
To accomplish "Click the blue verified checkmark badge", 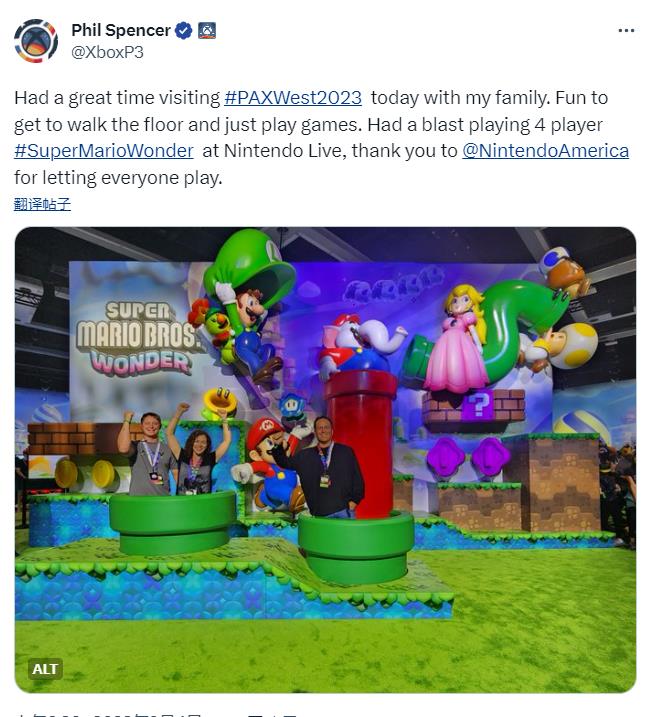I will (x=184, y=31).
